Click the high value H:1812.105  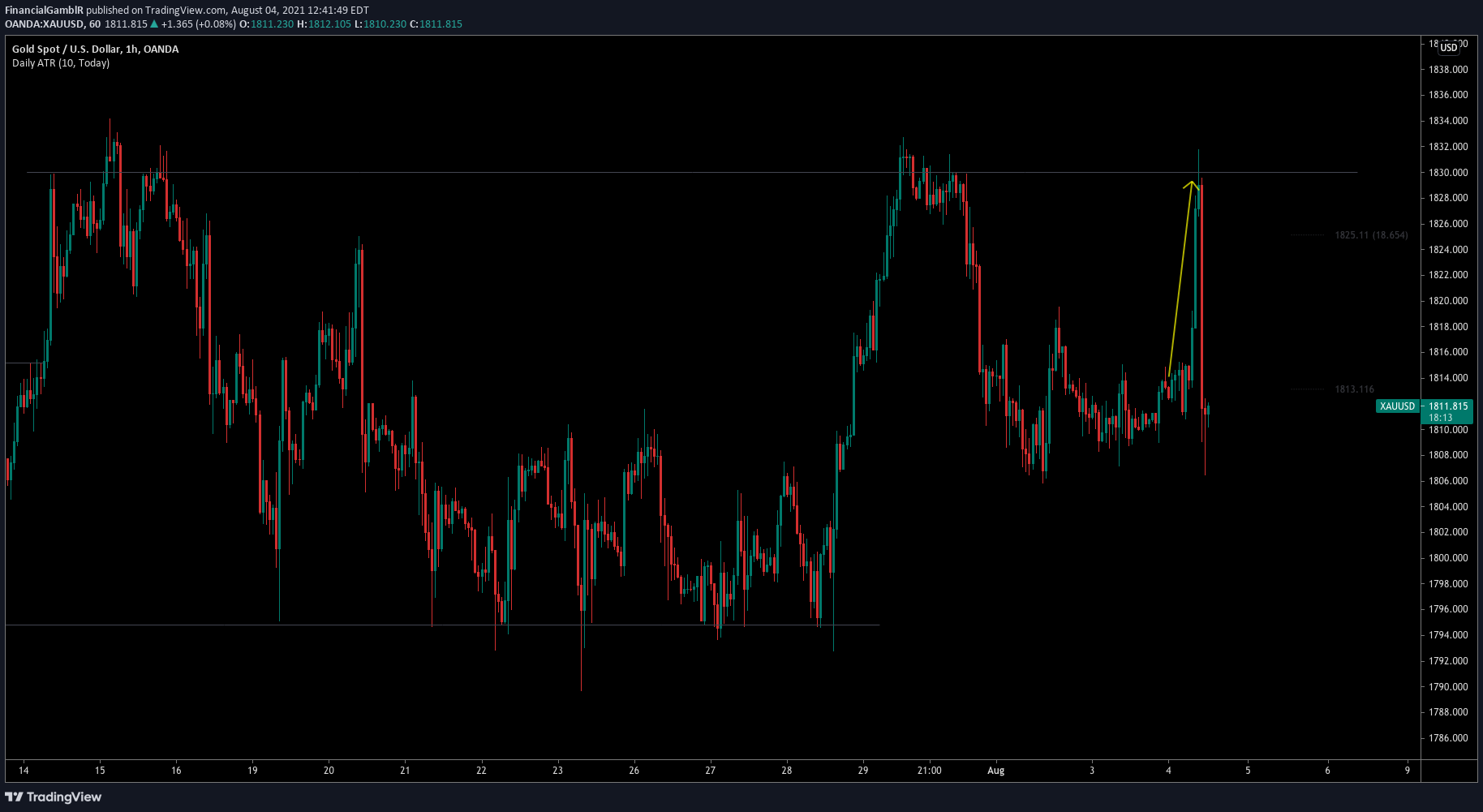click(x=324, y=24)
